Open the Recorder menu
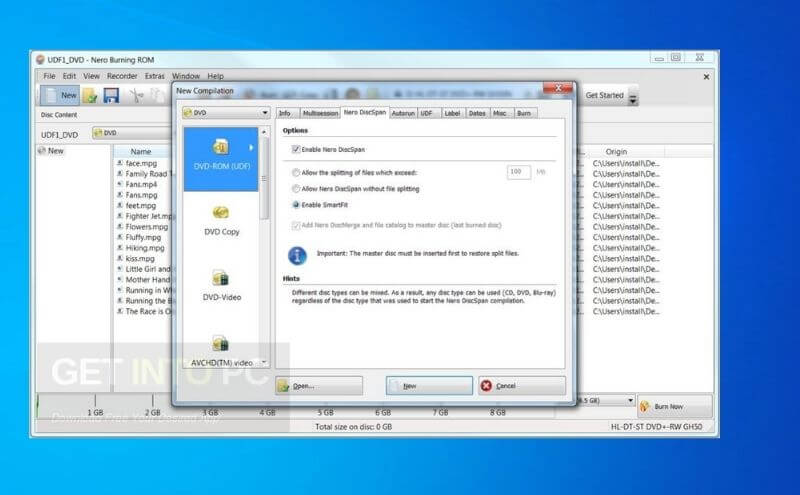The image size is (800, 495). coord(122,76)
